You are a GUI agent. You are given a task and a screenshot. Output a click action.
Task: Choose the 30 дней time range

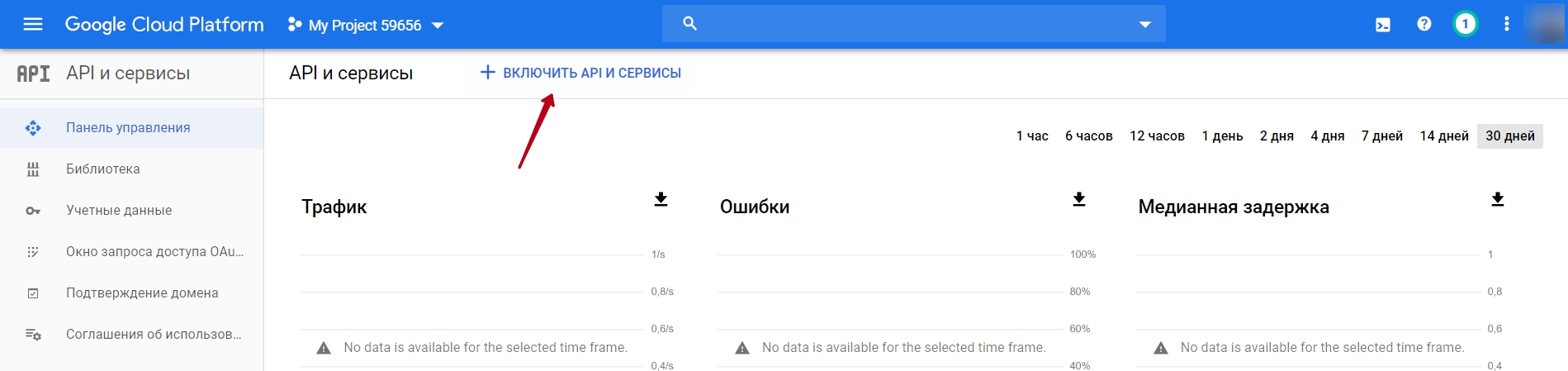click(1510, 136)
